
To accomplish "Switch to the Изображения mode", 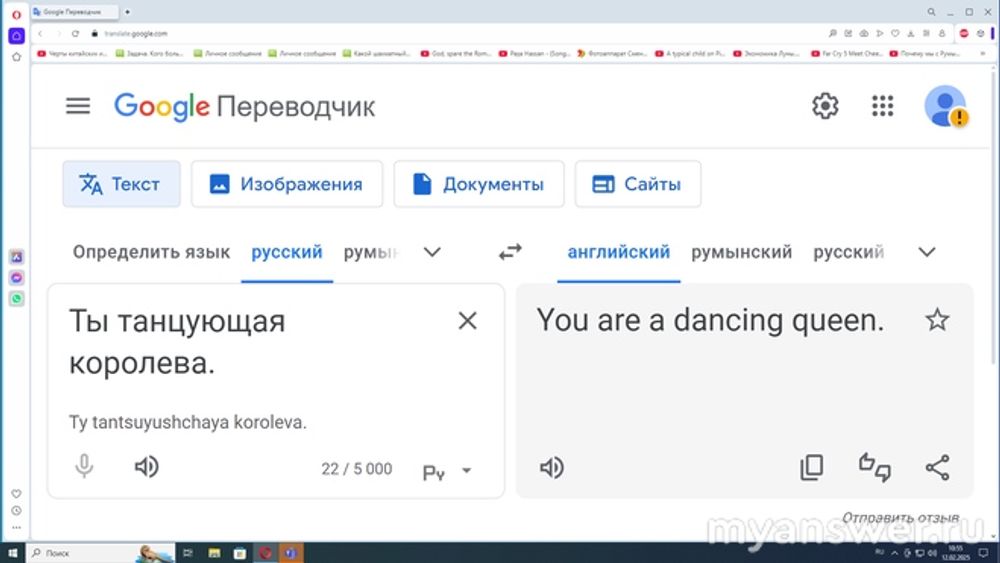I will click(x=287, y=184).
